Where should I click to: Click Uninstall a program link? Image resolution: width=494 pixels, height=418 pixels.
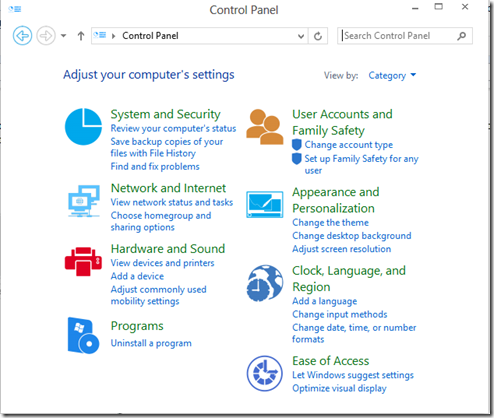coord(151,343)
